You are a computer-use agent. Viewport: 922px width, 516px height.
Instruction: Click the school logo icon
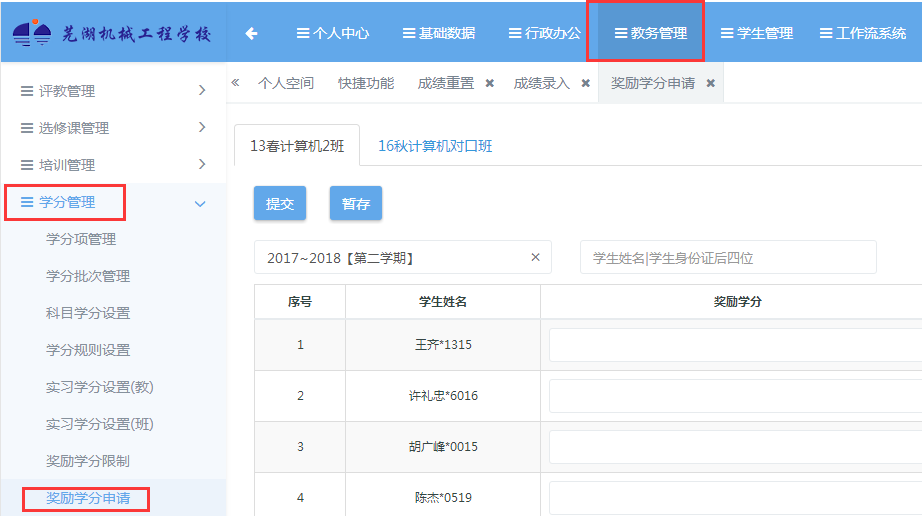point(33,34)
